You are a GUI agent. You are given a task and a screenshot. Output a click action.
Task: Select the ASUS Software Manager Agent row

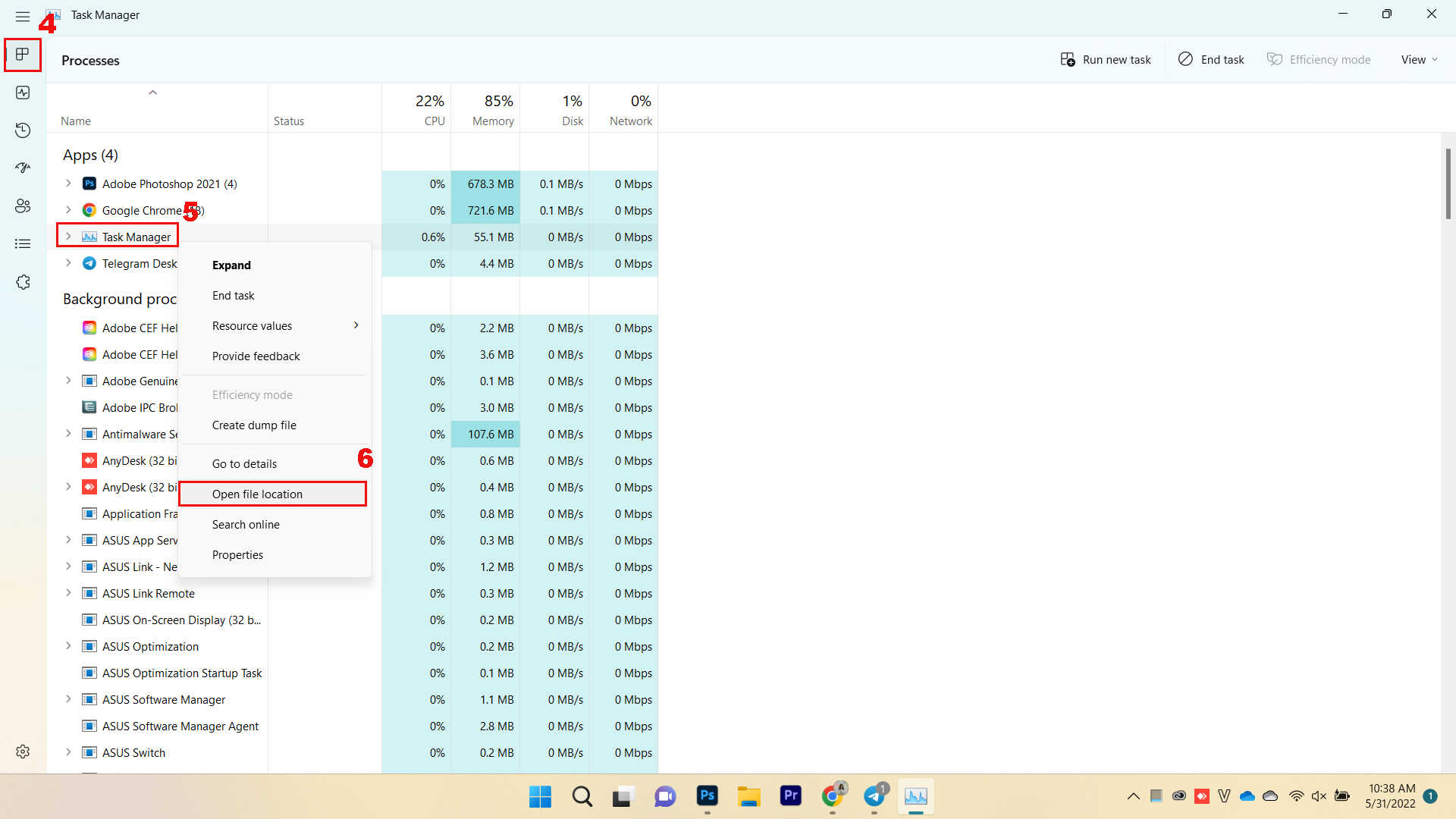pyautogui.click(x=352, y=726)
